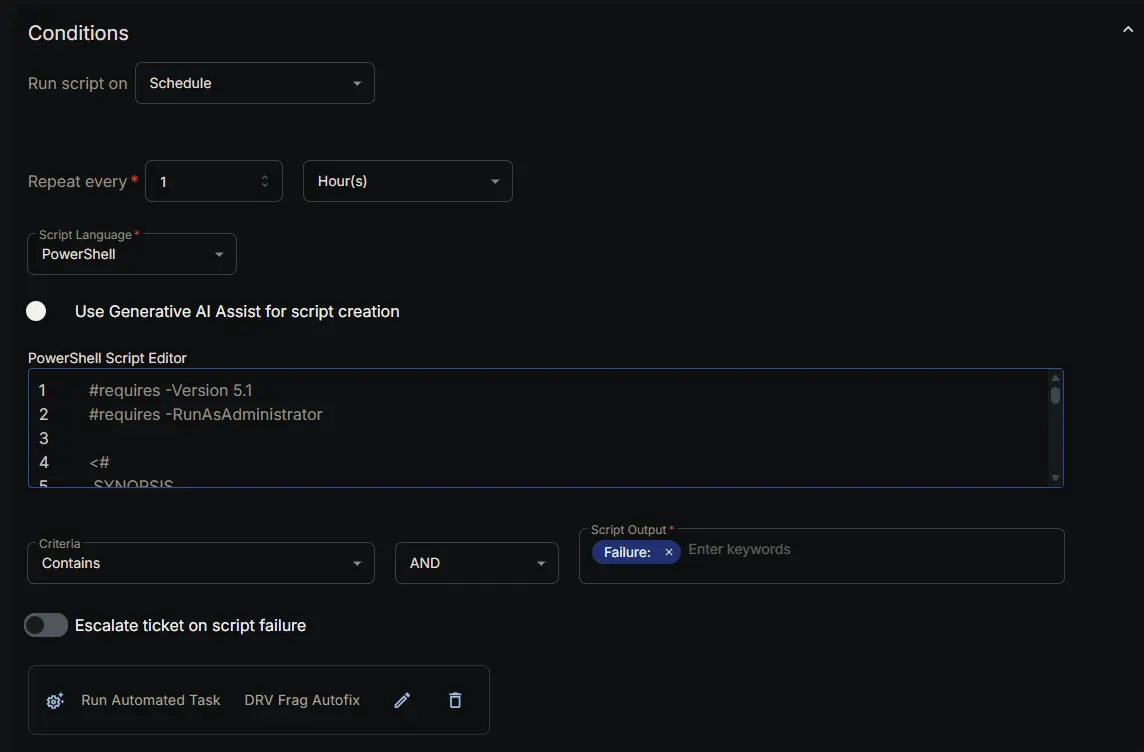Viewport: 1144px width, 752px height.
Task: Open the Run script on Schedule dropdown
Action: [x=255, y=83]
